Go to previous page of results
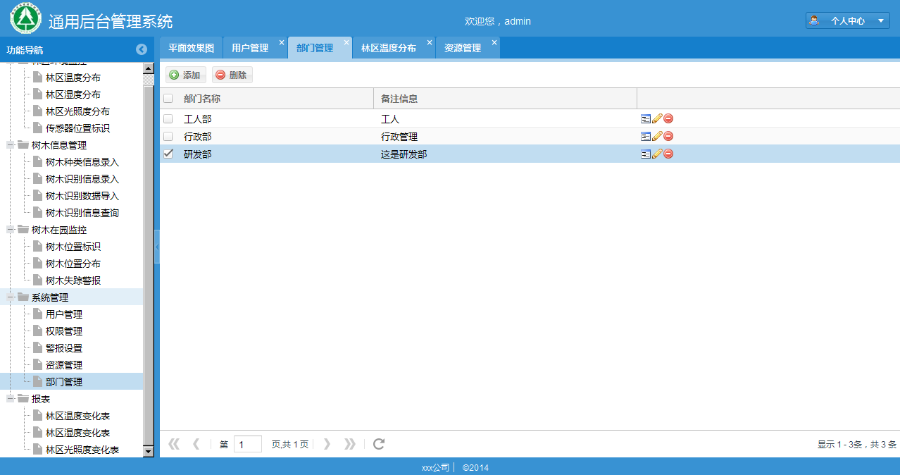 click(x=196, y=444)
